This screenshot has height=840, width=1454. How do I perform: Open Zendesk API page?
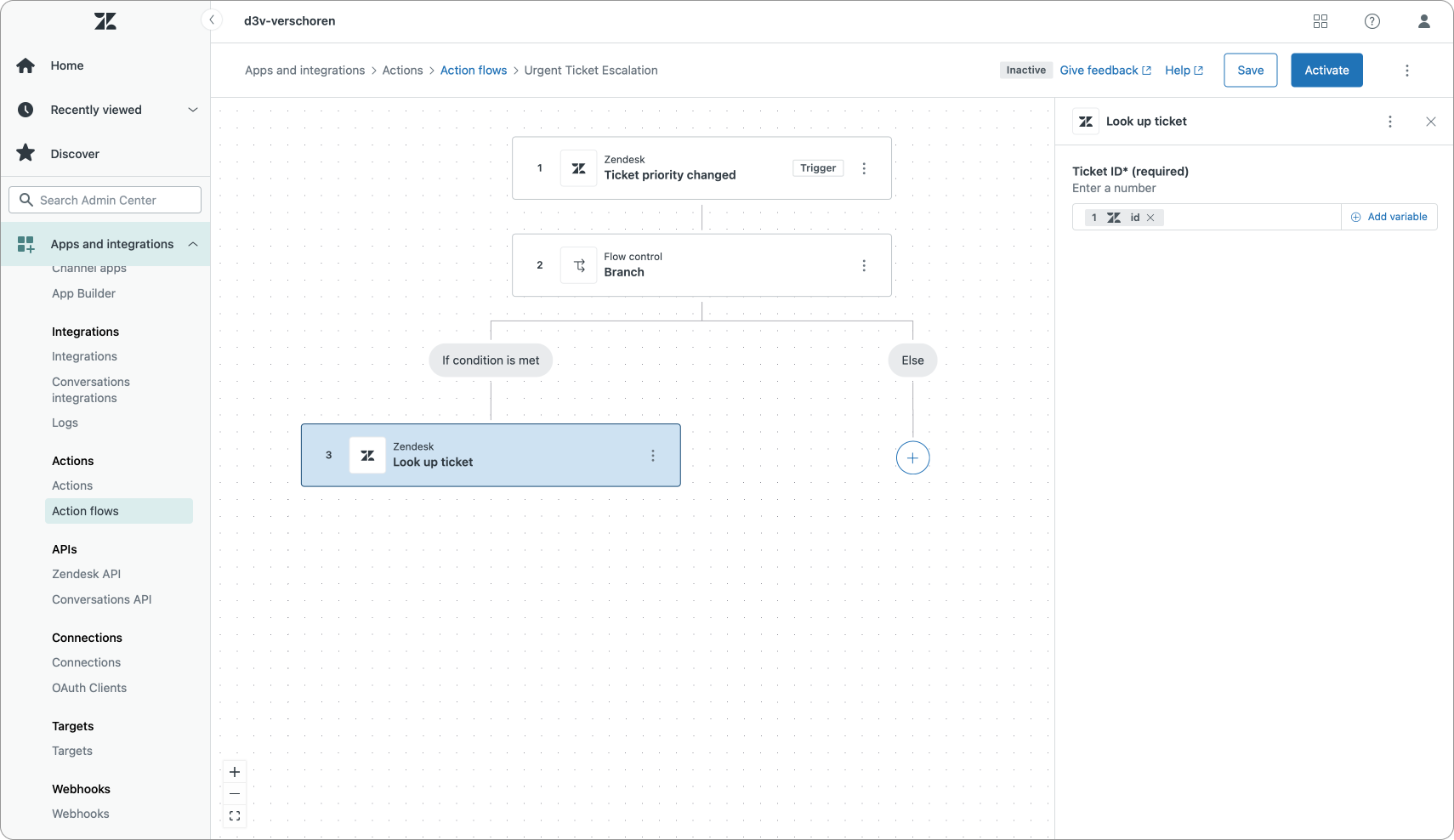coord(87,574)
